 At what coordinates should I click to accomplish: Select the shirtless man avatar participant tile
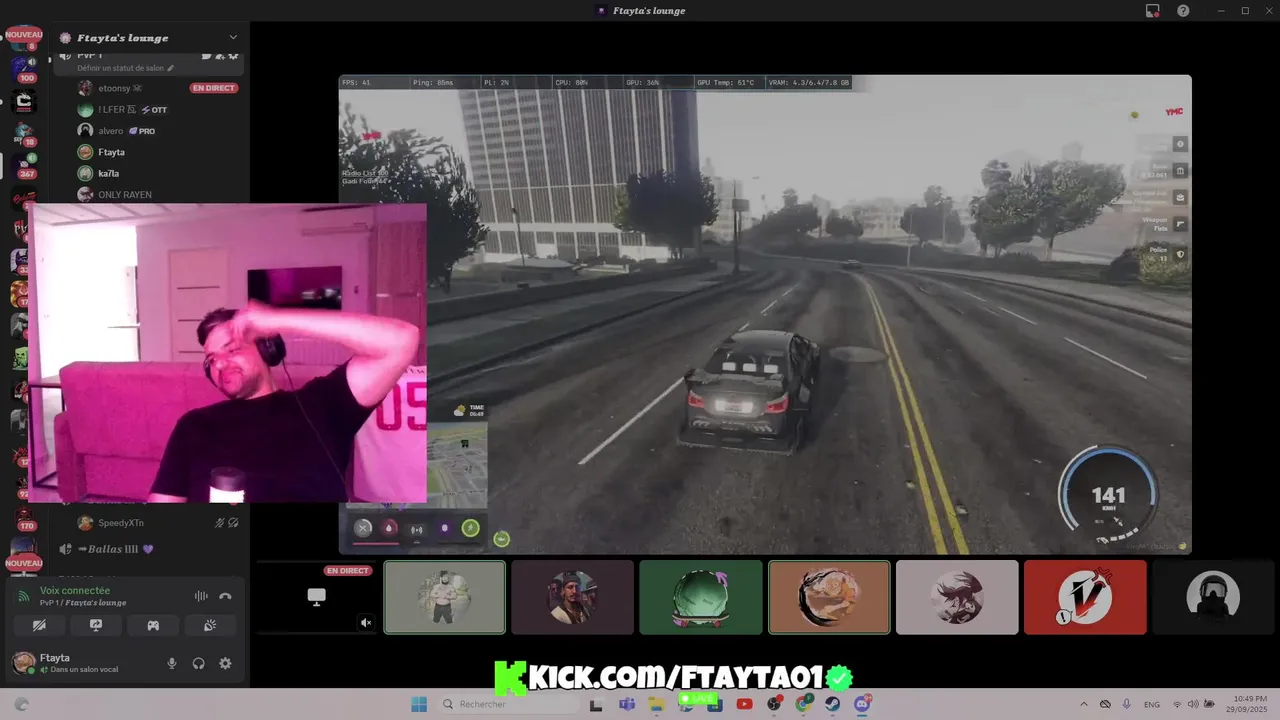click(444, 597)
